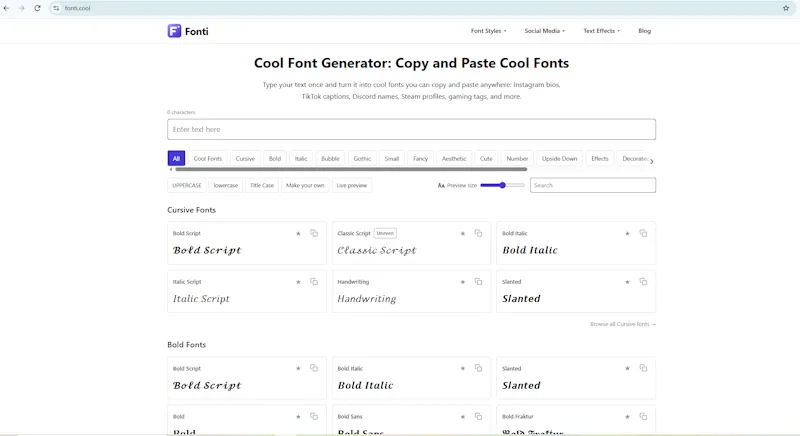
Task: Click the Uneven badge on Classic Script
Action: tap(385, 233)
